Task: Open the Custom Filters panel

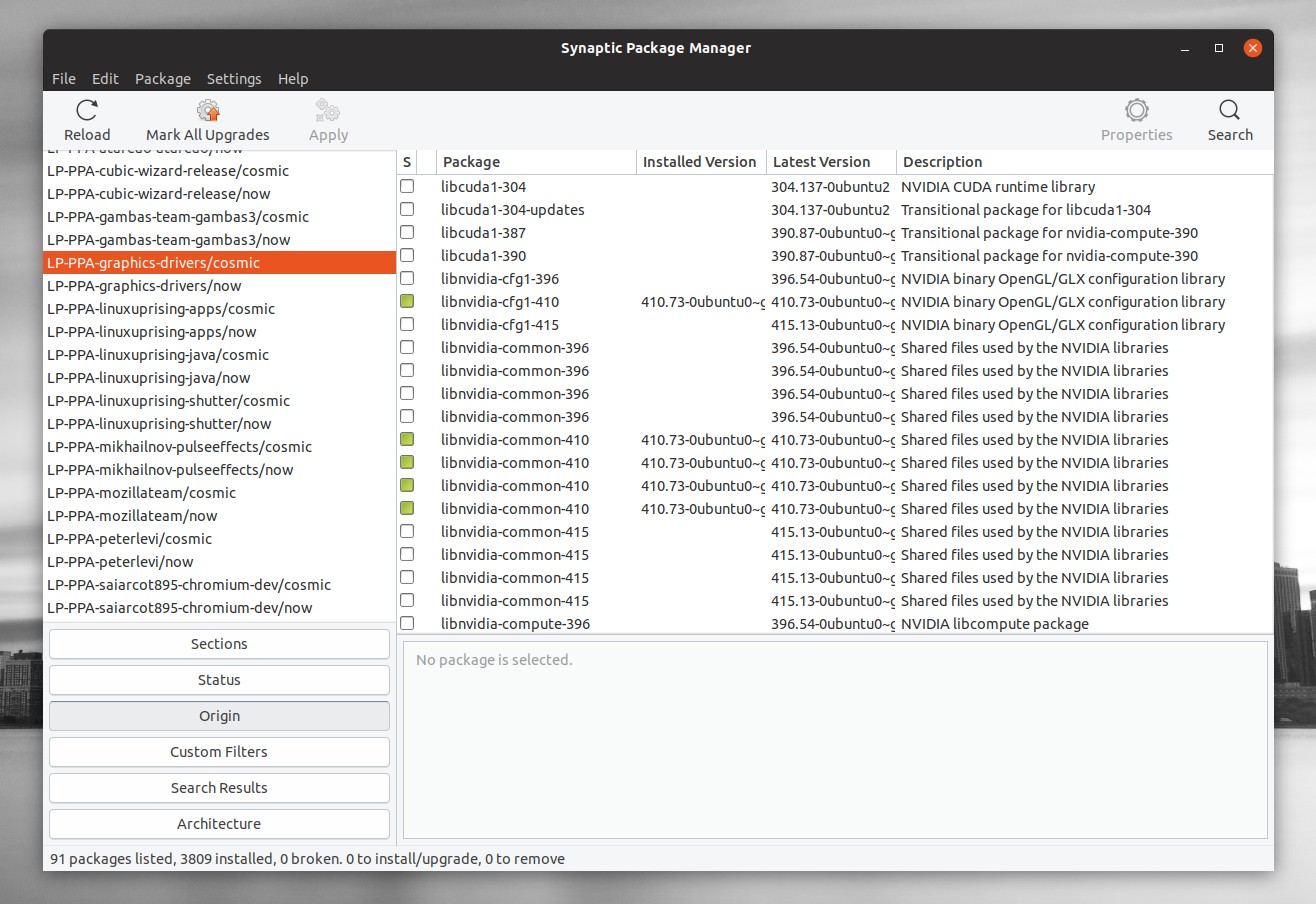Action: [218, 751]
